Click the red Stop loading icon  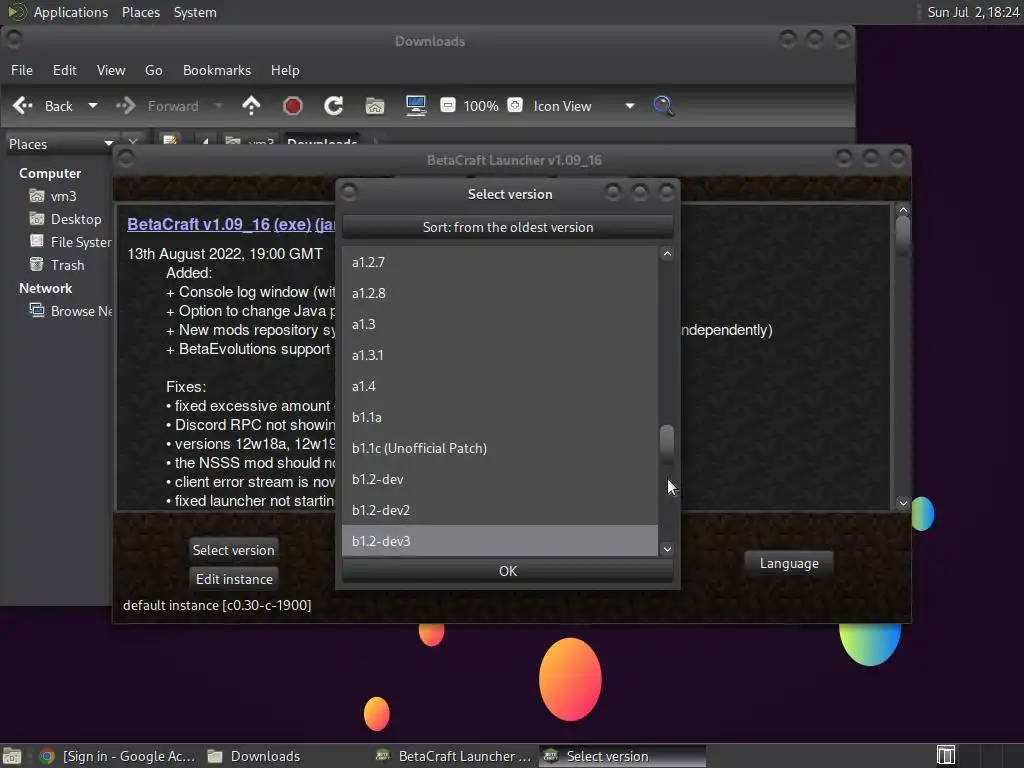(293, 106)
